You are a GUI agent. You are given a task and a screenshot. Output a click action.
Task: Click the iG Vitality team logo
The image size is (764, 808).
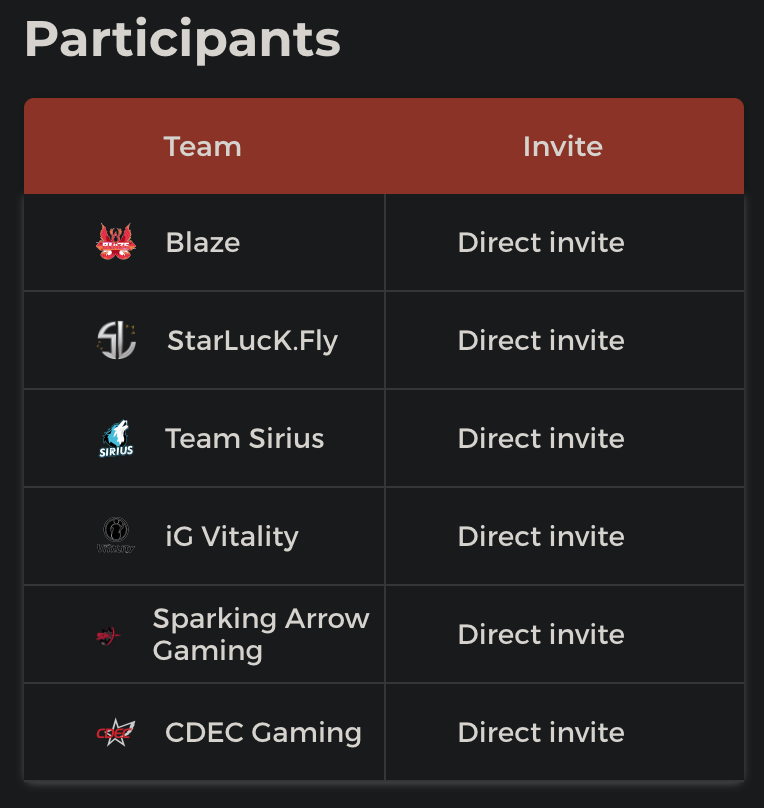click(116, 536)
